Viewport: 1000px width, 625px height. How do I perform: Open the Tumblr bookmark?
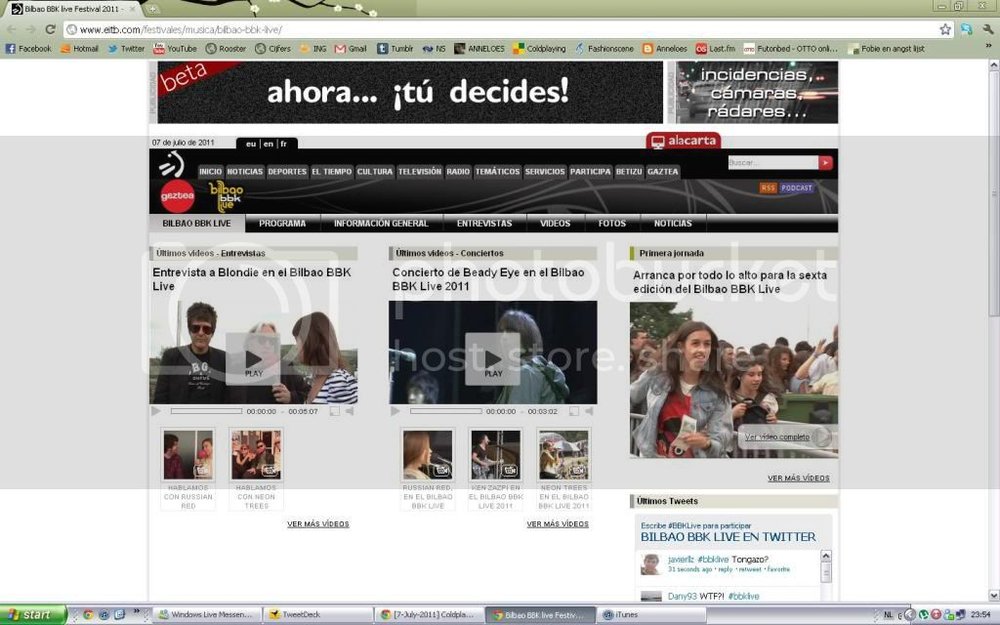(x=395, y=48)
